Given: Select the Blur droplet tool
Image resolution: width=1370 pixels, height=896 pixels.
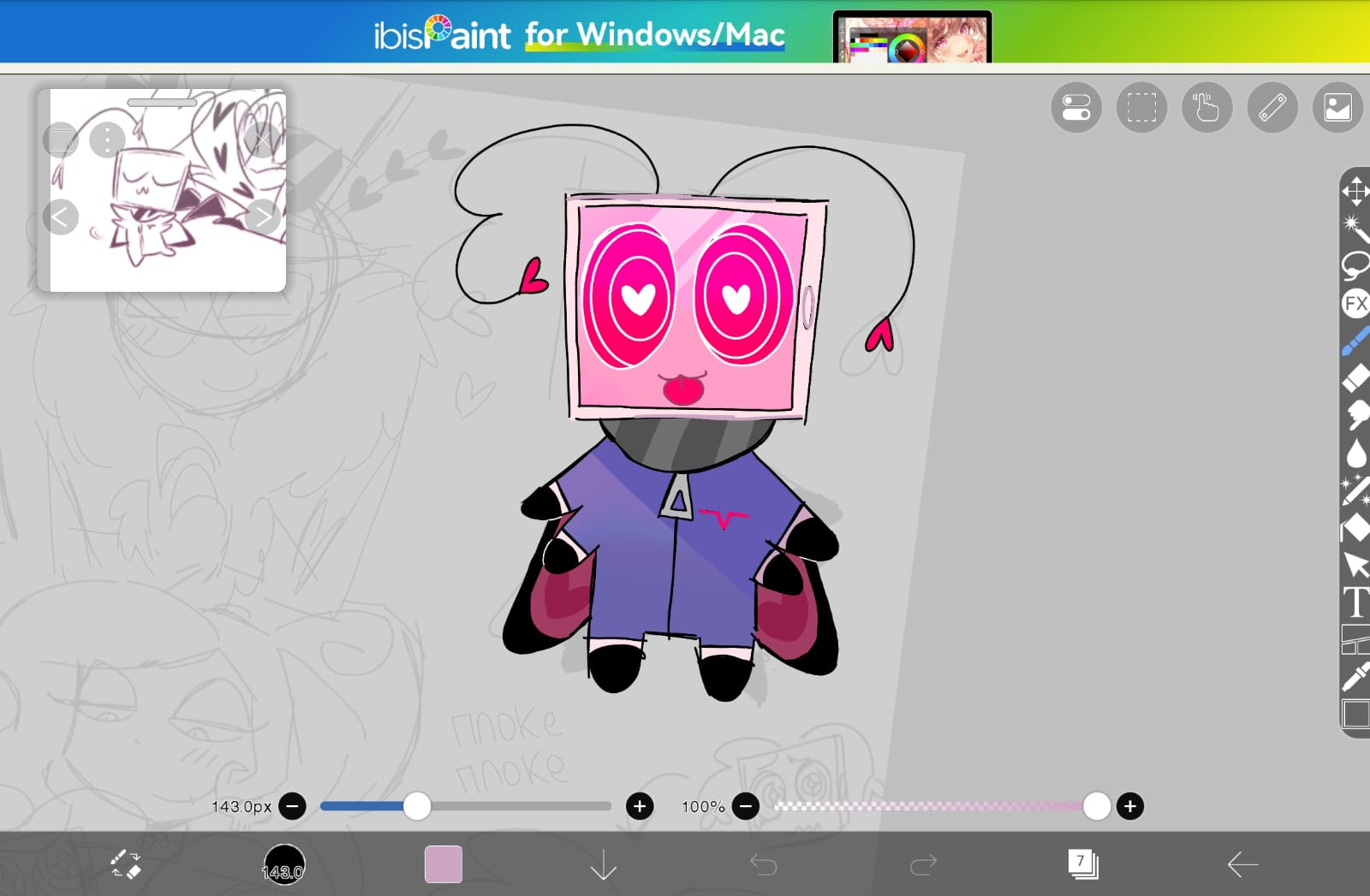Looking at the screenshot, I should tap(1355, 454).
